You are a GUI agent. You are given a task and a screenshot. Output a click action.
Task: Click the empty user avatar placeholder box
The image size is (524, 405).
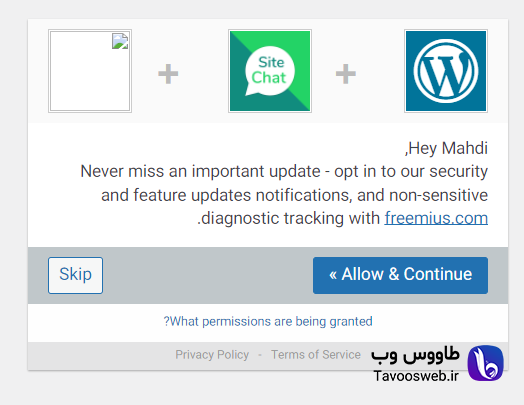(x=90, y=71)
